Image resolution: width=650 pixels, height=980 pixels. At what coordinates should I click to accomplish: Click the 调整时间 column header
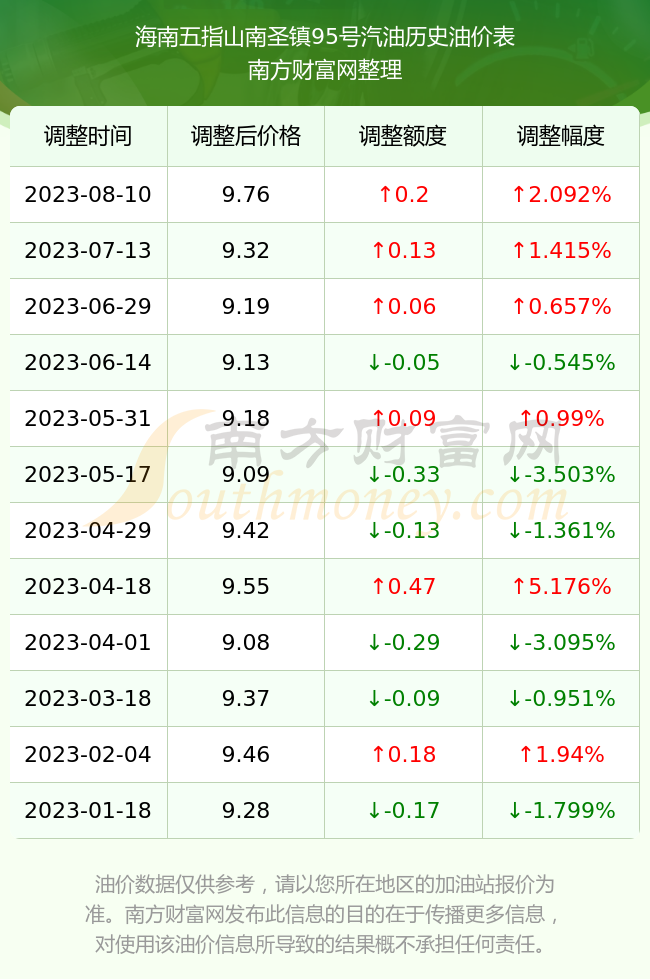(x=88, y=136)
